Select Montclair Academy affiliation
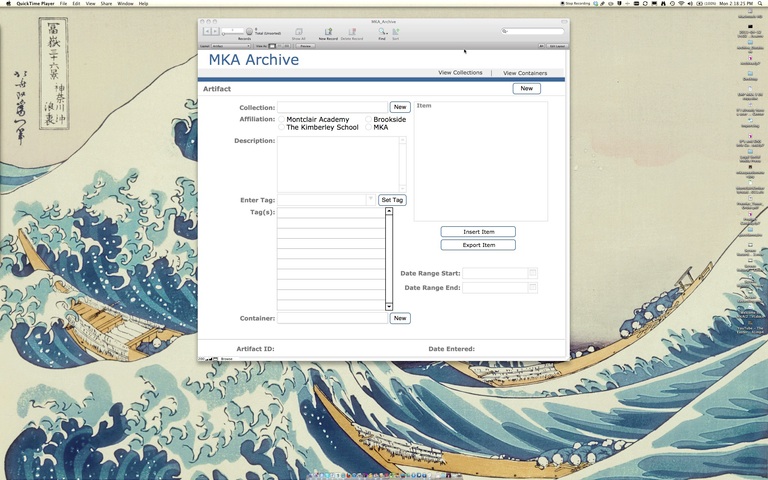The image size is (768, 480). click(282, 119)
